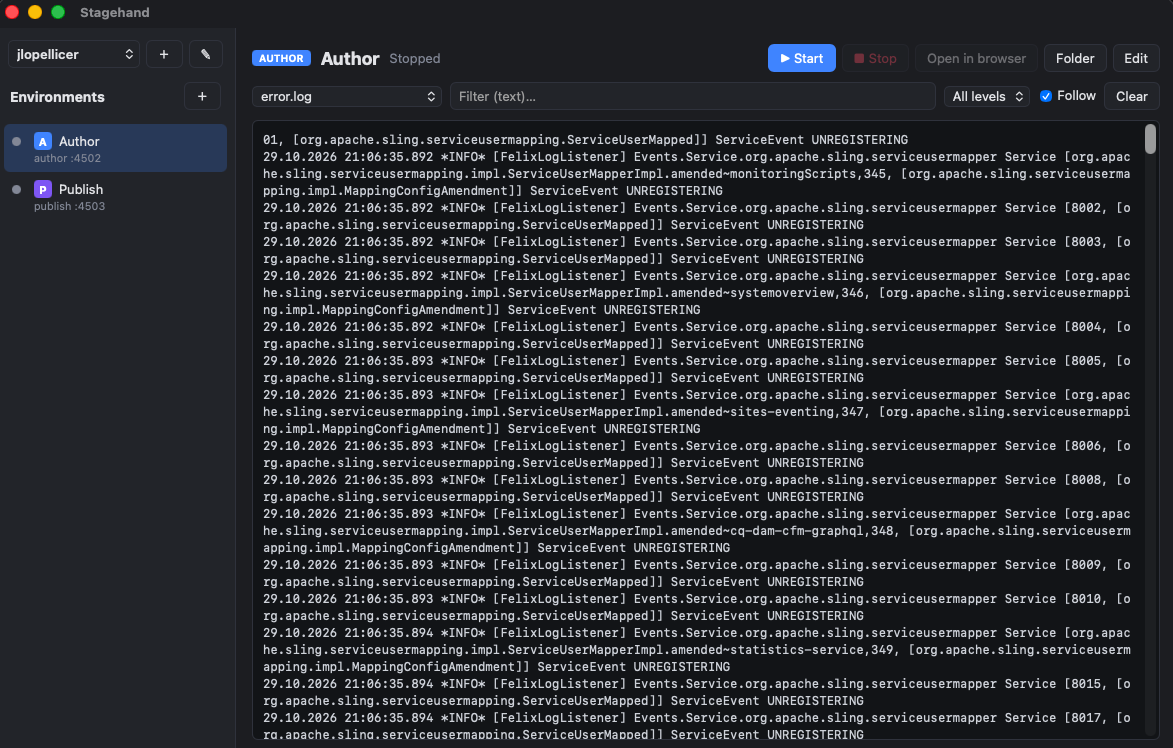The image size is (1173, 748).
Task: Clear the log output
Action: click(x=1131, y=96)
